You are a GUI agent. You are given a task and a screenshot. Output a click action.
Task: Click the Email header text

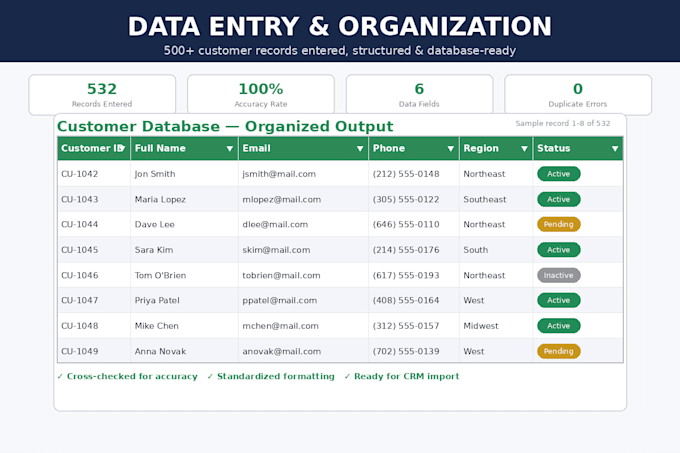(256, 148)
